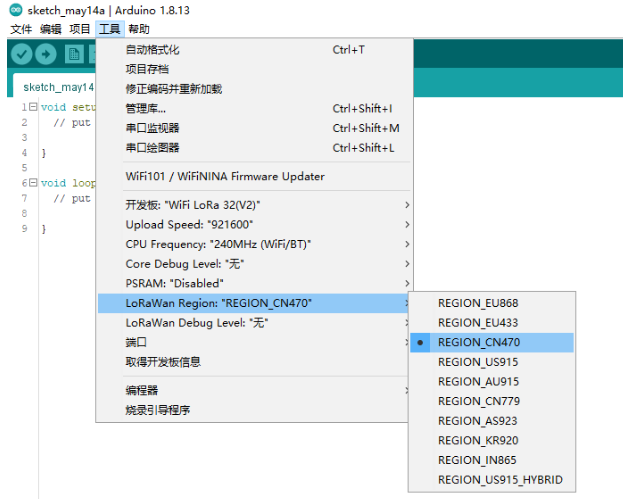Expand the 编程器 programmer submenu
This screenshot has height=499, width=623.
pyautogui.click(x=253, y=390)
